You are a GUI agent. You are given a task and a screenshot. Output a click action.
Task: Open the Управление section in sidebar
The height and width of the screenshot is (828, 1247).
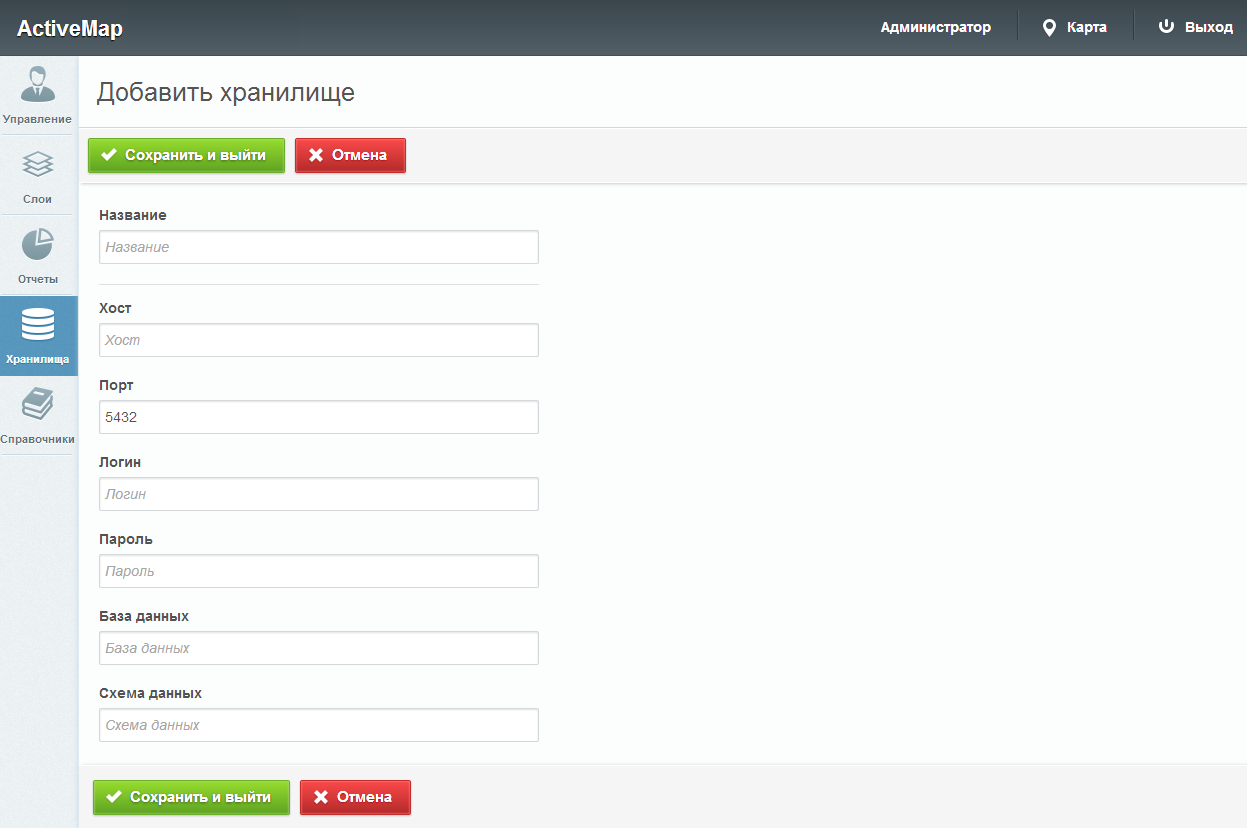[x=38, y=93]
